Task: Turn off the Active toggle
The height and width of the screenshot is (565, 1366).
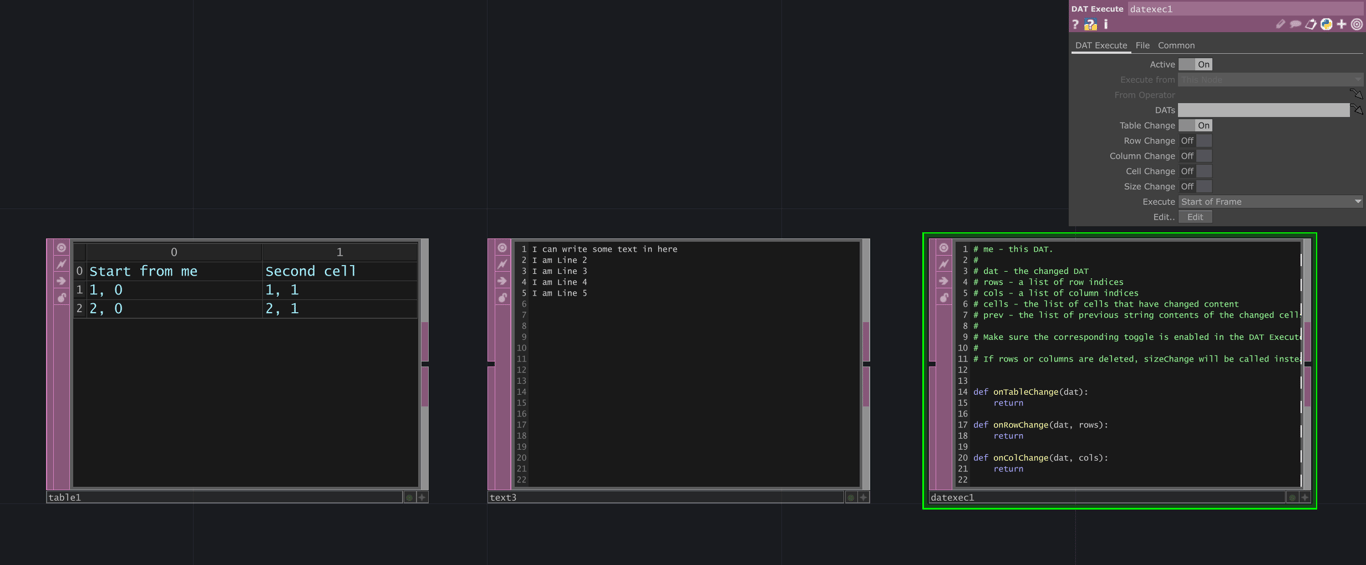Action: tap(1195, 64)
